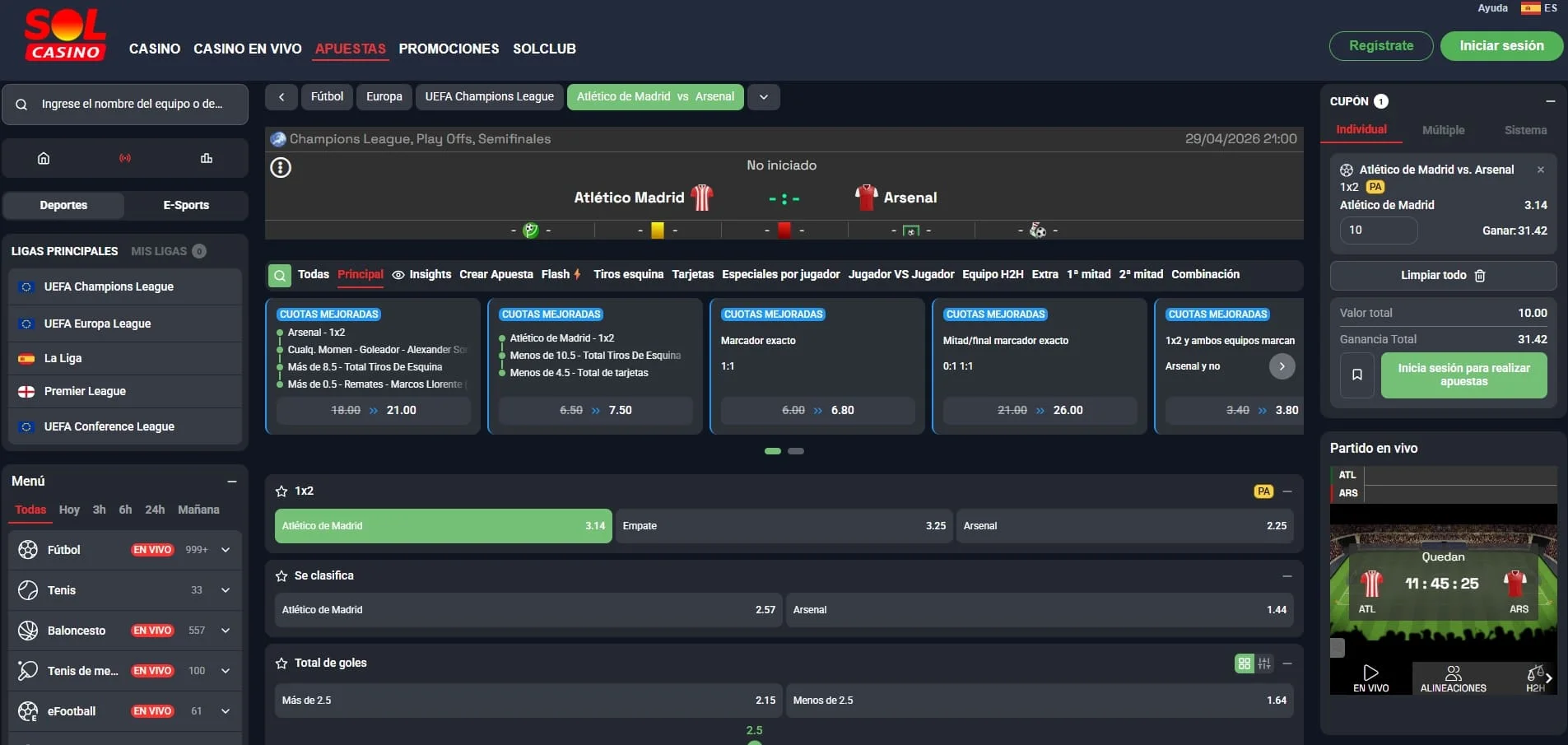Click the green market search icon
The height and width of the screenshot is (745, 1568).
click(x=280, y=275)
